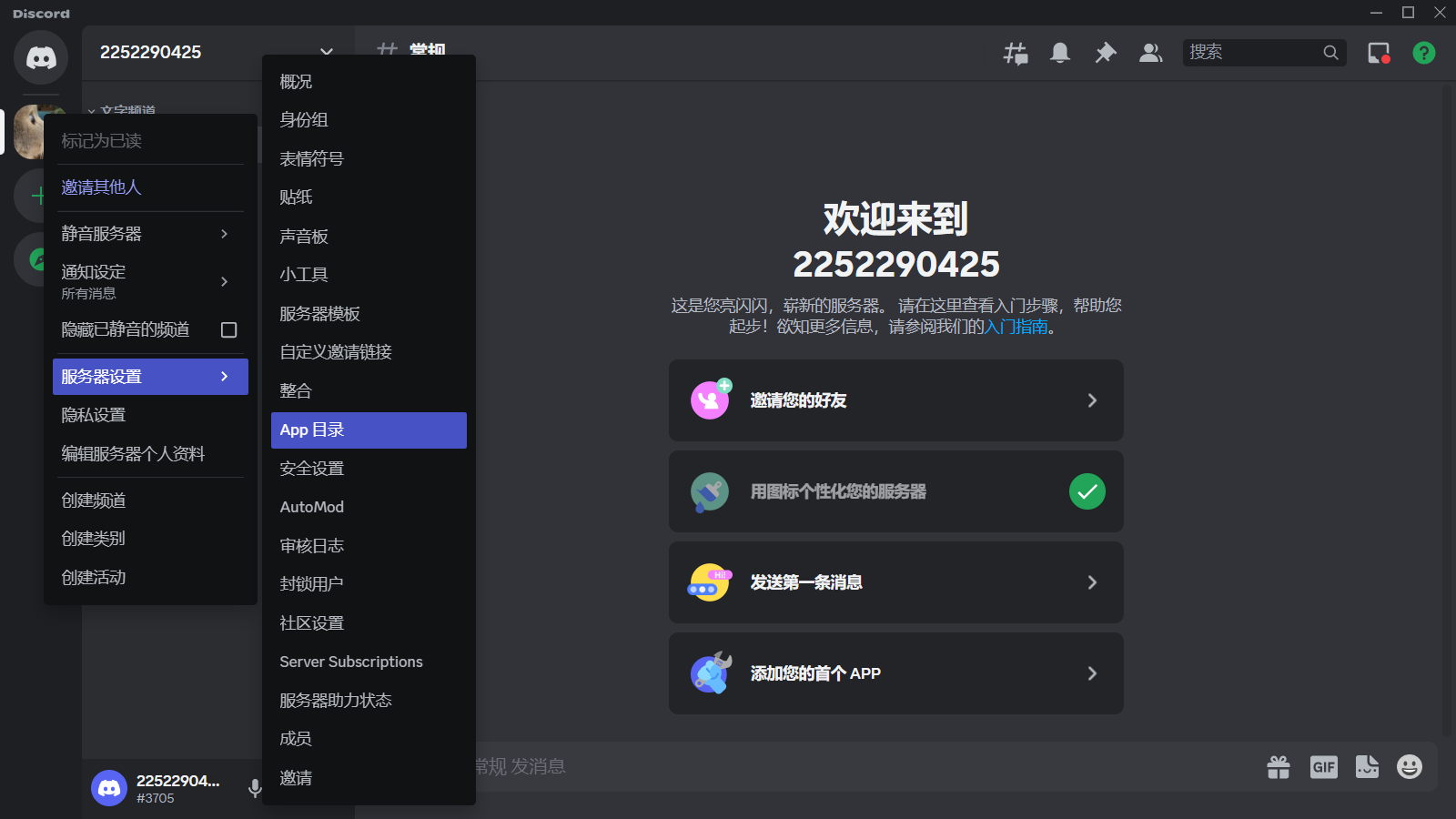Expand the 静音服务器 submenu arrow
This screenshot has height=819, width=1456.
pyautogui.click(x=225, y=234)
